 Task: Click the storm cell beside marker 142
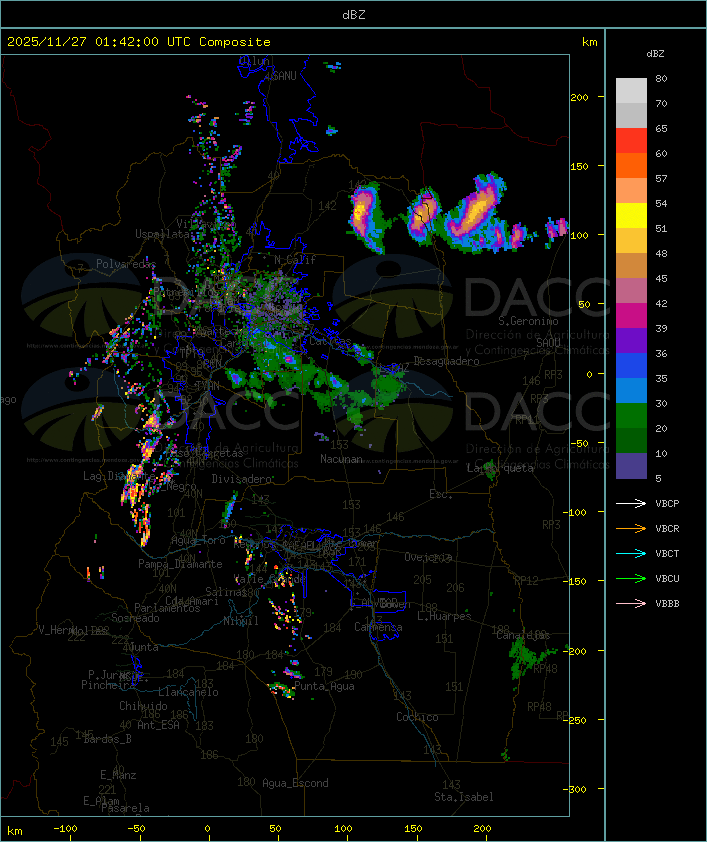pyautogui.click(x=366, y=217)
